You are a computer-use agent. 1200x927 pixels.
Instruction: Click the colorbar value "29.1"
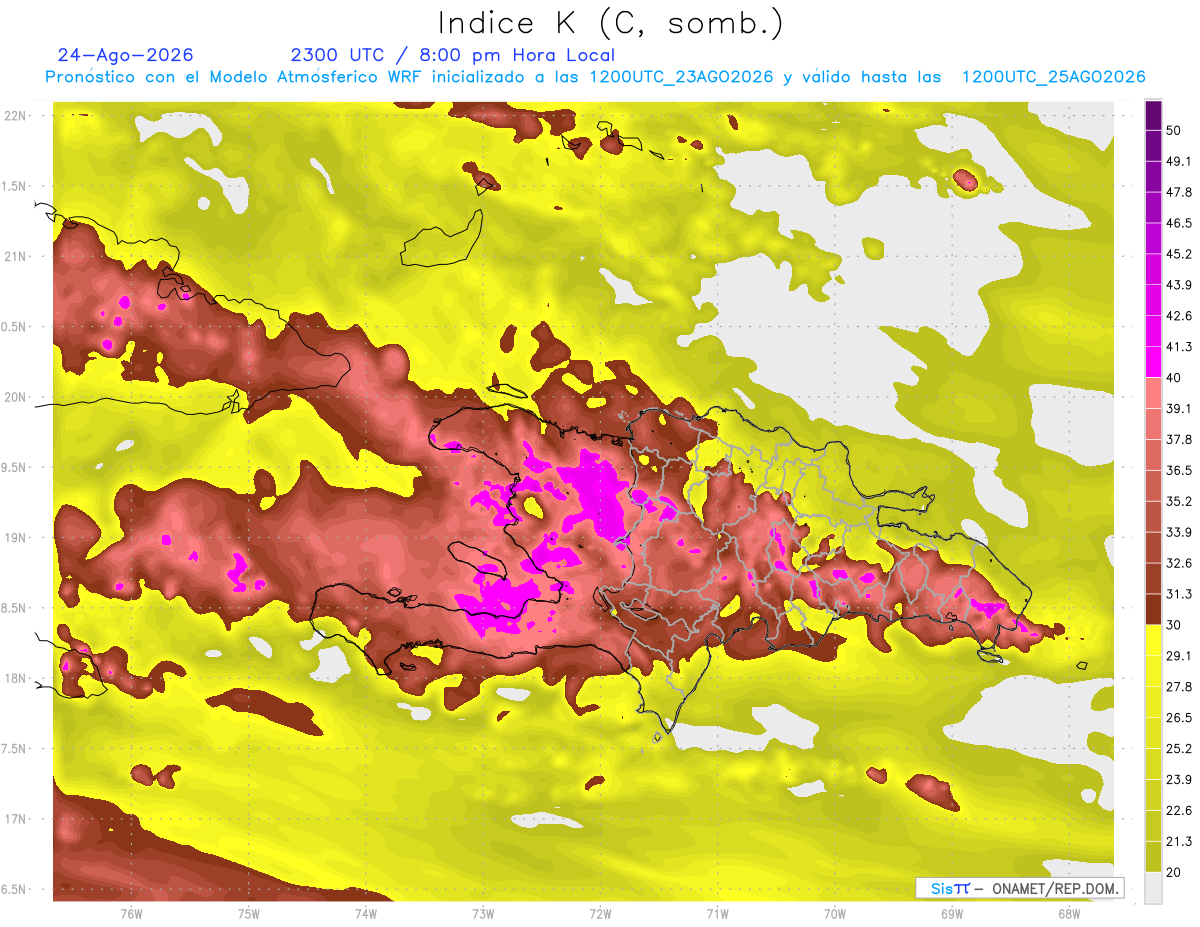[x=1179, y=656]
